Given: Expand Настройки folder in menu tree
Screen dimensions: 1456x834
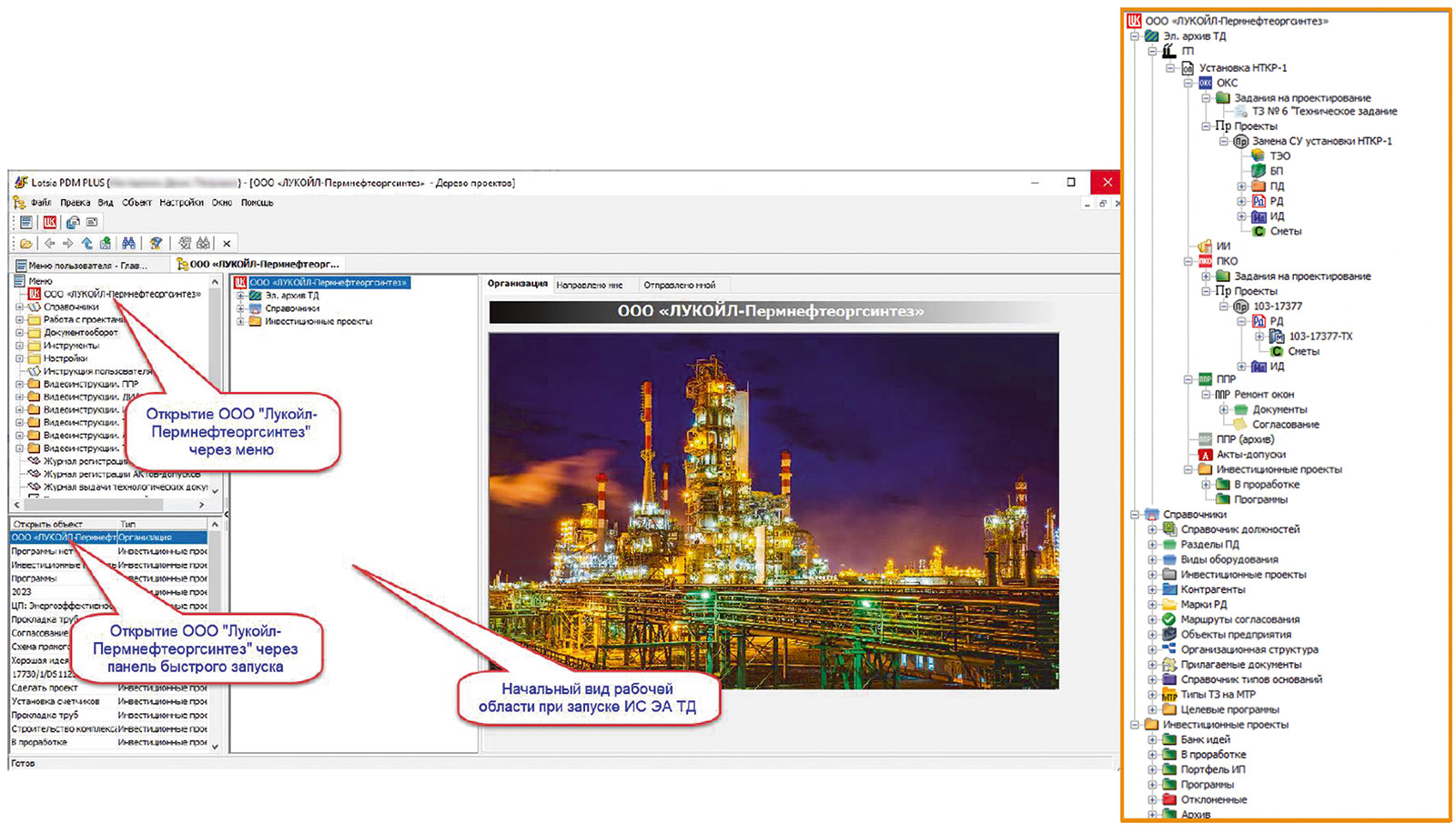Looking at the screenshot, I should [x=19, y=358].
